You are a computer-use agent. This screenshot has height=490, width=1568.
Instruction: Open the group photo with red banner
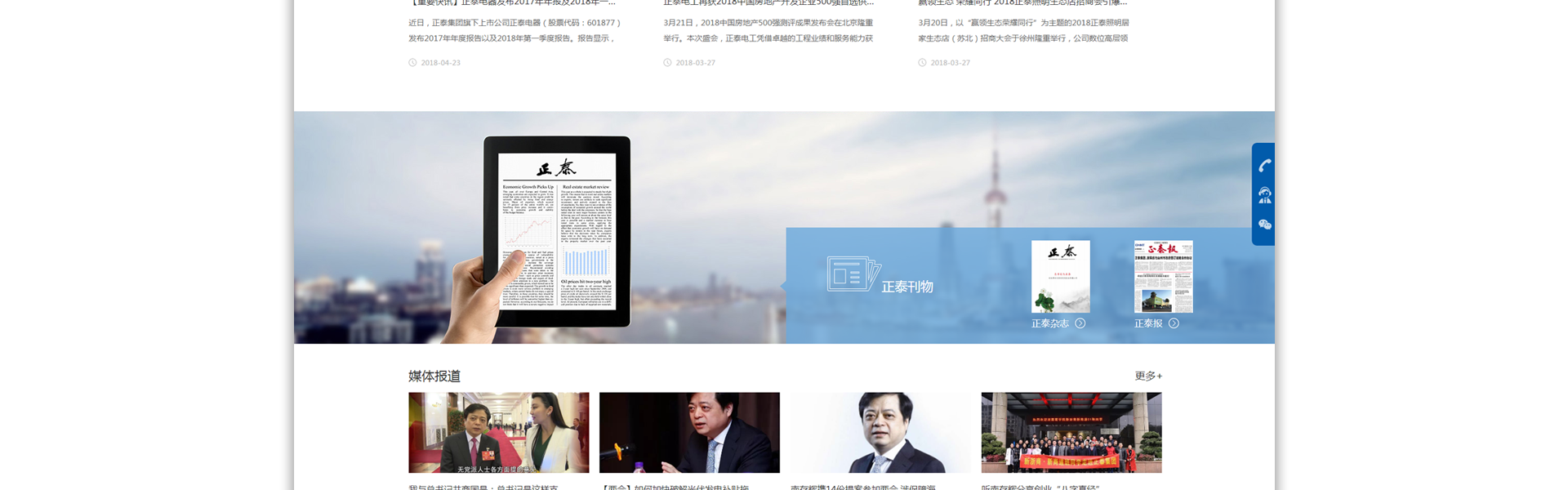click(x=1071, y=433)
